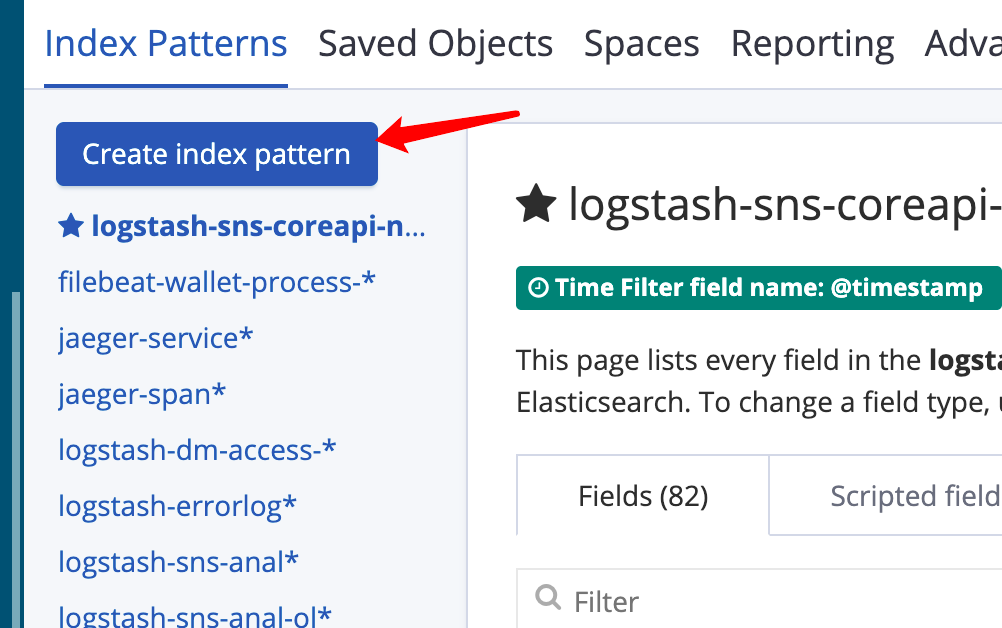1002x628 pixels.
Task: Choose the logstash-dm-access-* index pattern
Action: pos(197,450)
